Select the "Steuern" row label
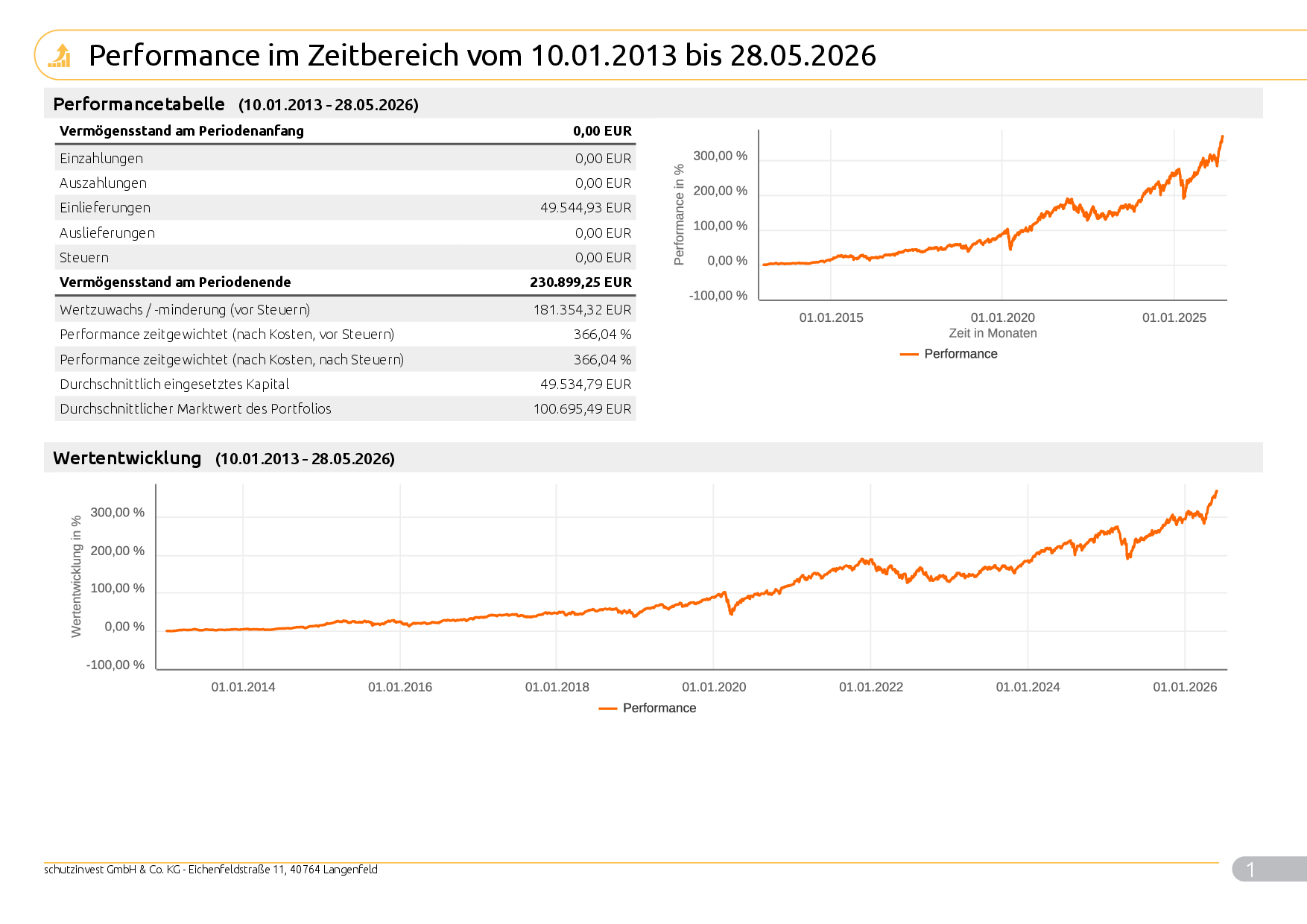This screenshot has width=1307, height=924. point(84,257)
